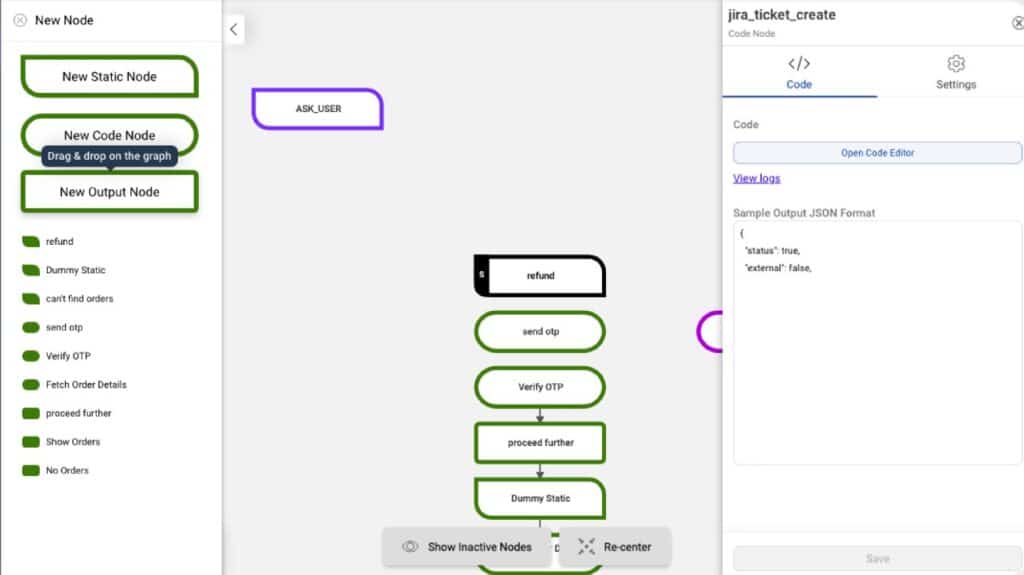Viewport: 1024px width, 575px height.
Task: Click the eye icon for inactive nodes
Action: (410, 547)
